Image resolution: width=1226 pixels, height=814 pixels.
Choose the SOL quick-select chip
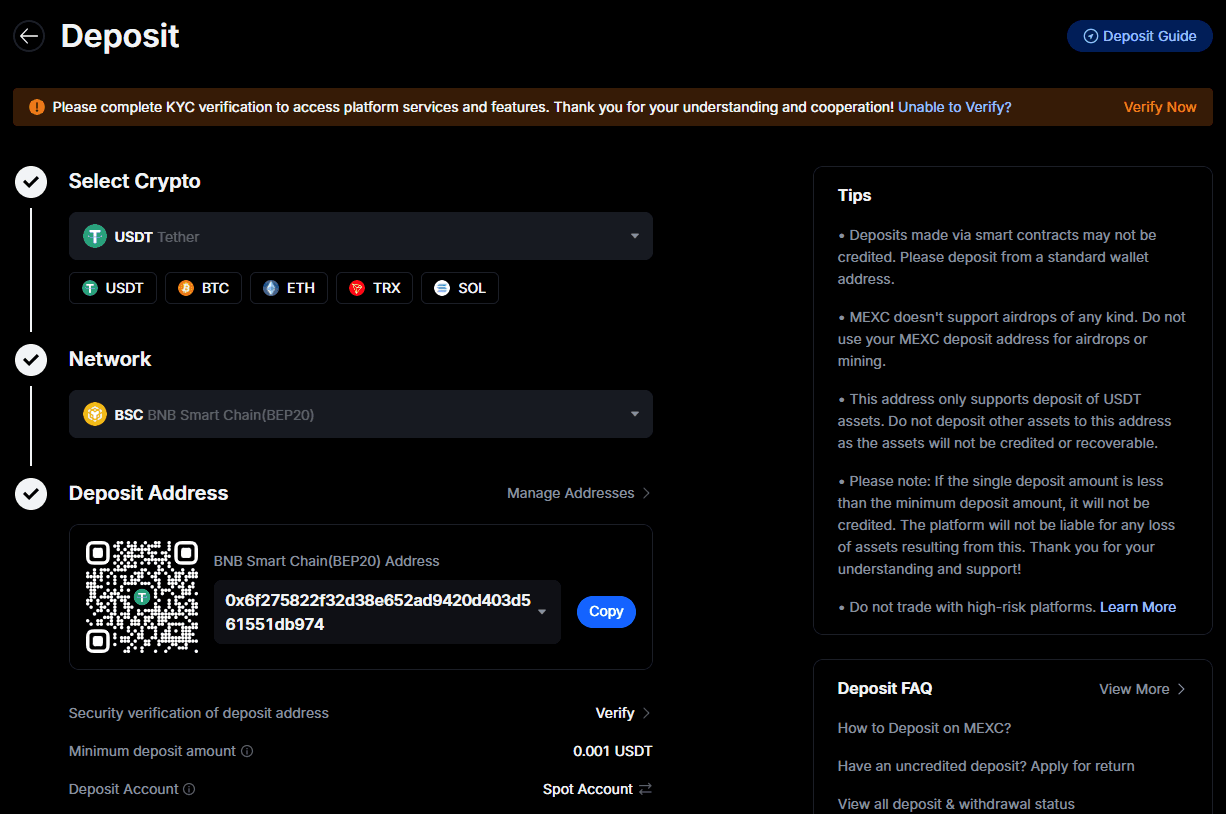click(460, 288)
